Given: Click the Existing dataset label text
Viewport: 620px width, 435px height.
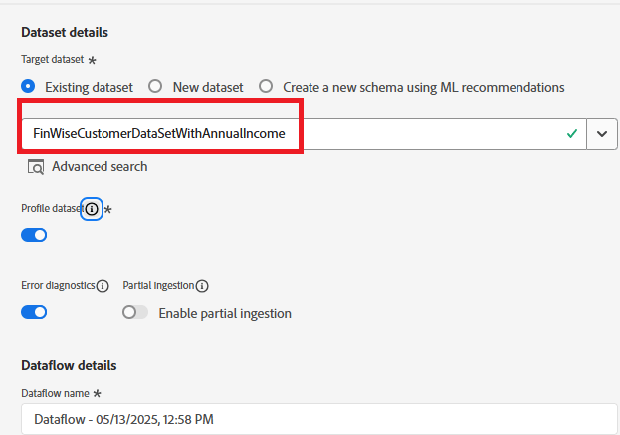Looking at the screenshot, I should tap(89, 87).
